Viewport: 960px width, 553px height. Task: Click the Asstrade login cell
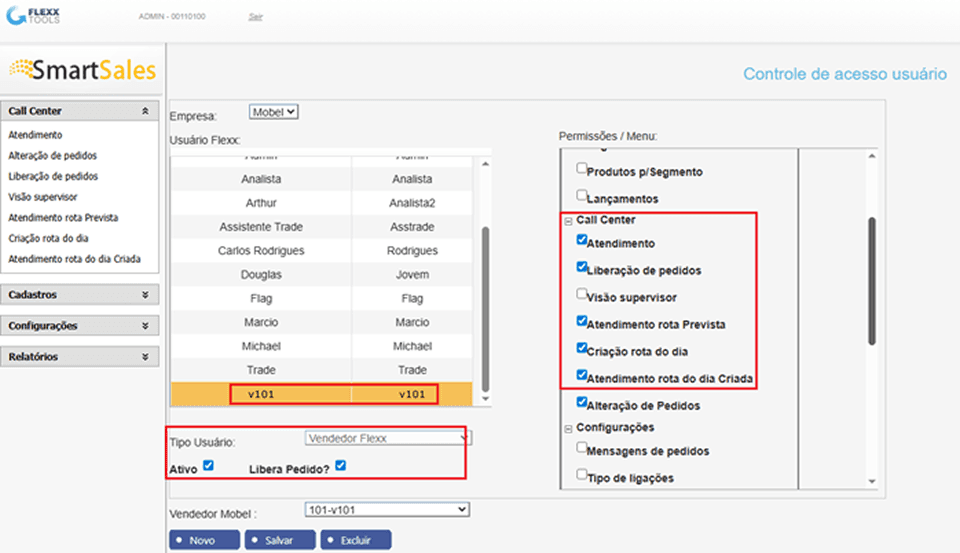tap(412, 227)
